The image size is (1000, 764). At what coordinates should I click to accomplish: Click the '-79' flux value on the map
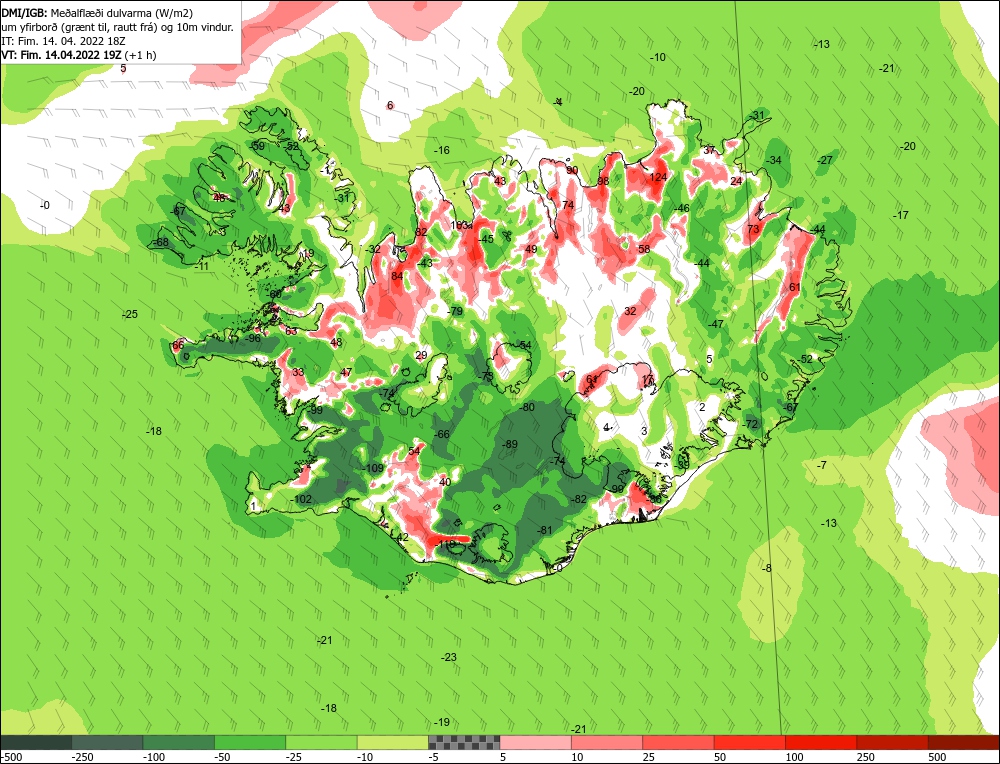point(455,311)
